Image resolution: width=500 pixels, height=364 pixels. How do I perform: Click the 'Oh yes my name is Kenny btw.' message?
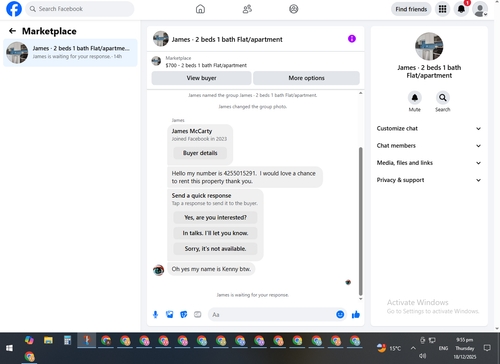point(211,269)
